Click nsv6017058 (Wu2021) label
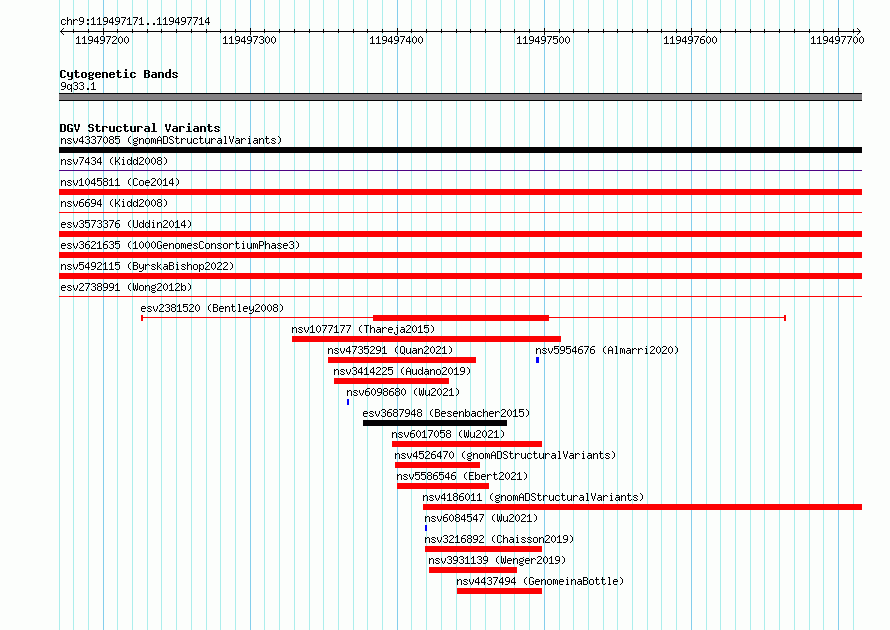Image resolution: width=890 pixels, height=630 pixels. pyautogui.click(x=448, y=434)
